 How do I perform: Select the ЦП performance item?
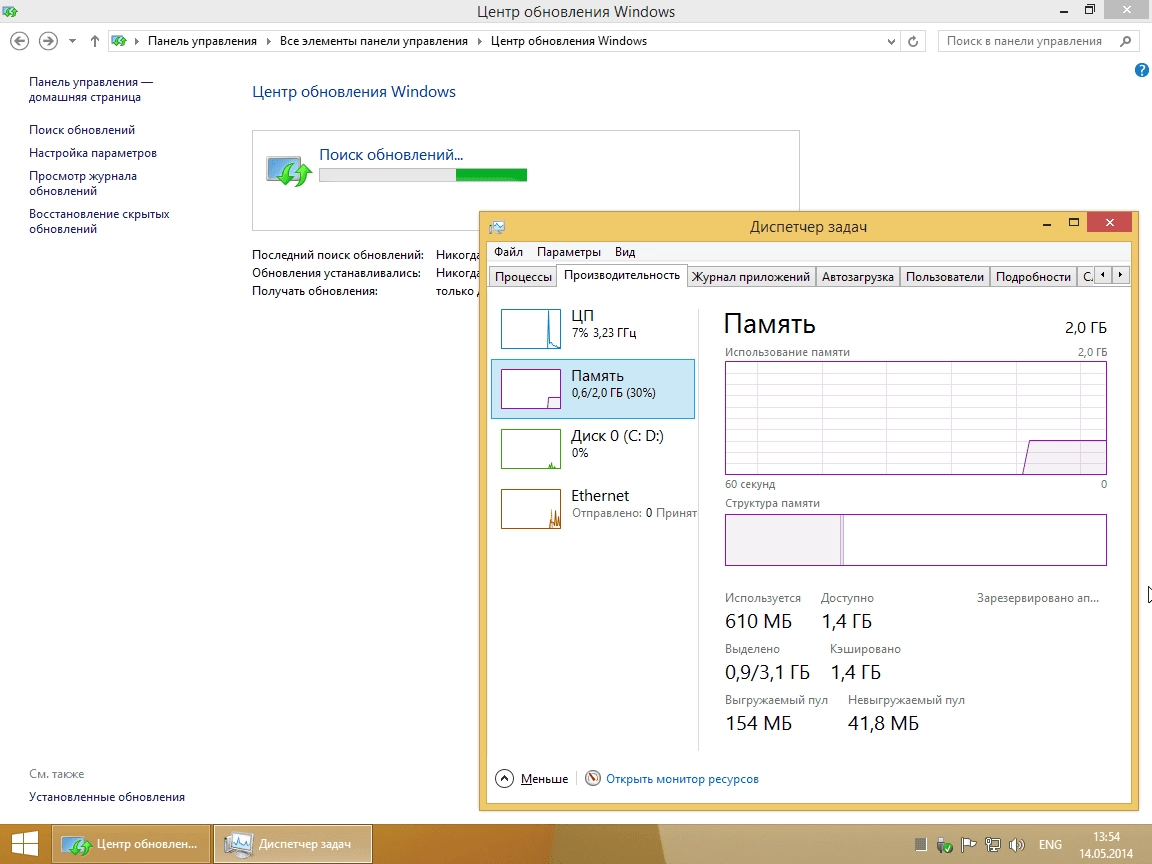593,328
